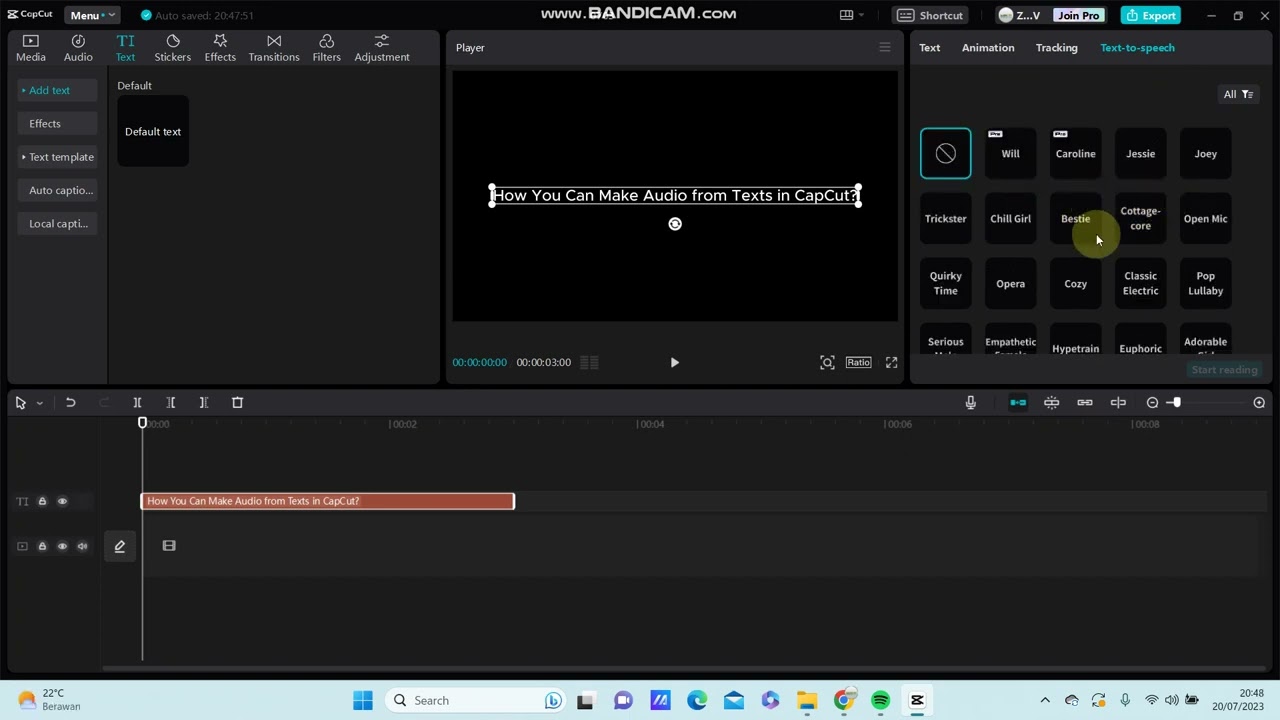The image size is (1280, 720).
Task: Delete the selected clip using trash icon
Action: [x=237, y=402]
